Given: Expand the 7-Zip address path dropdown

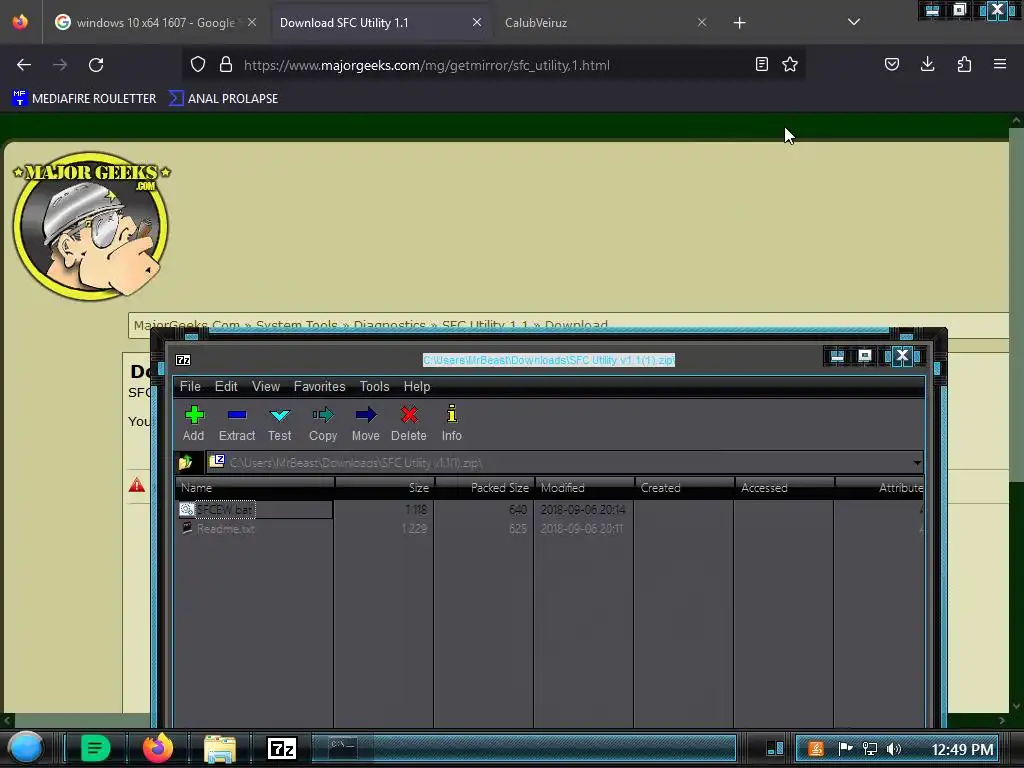Looking at the screenshot, I should coord(917,463).
